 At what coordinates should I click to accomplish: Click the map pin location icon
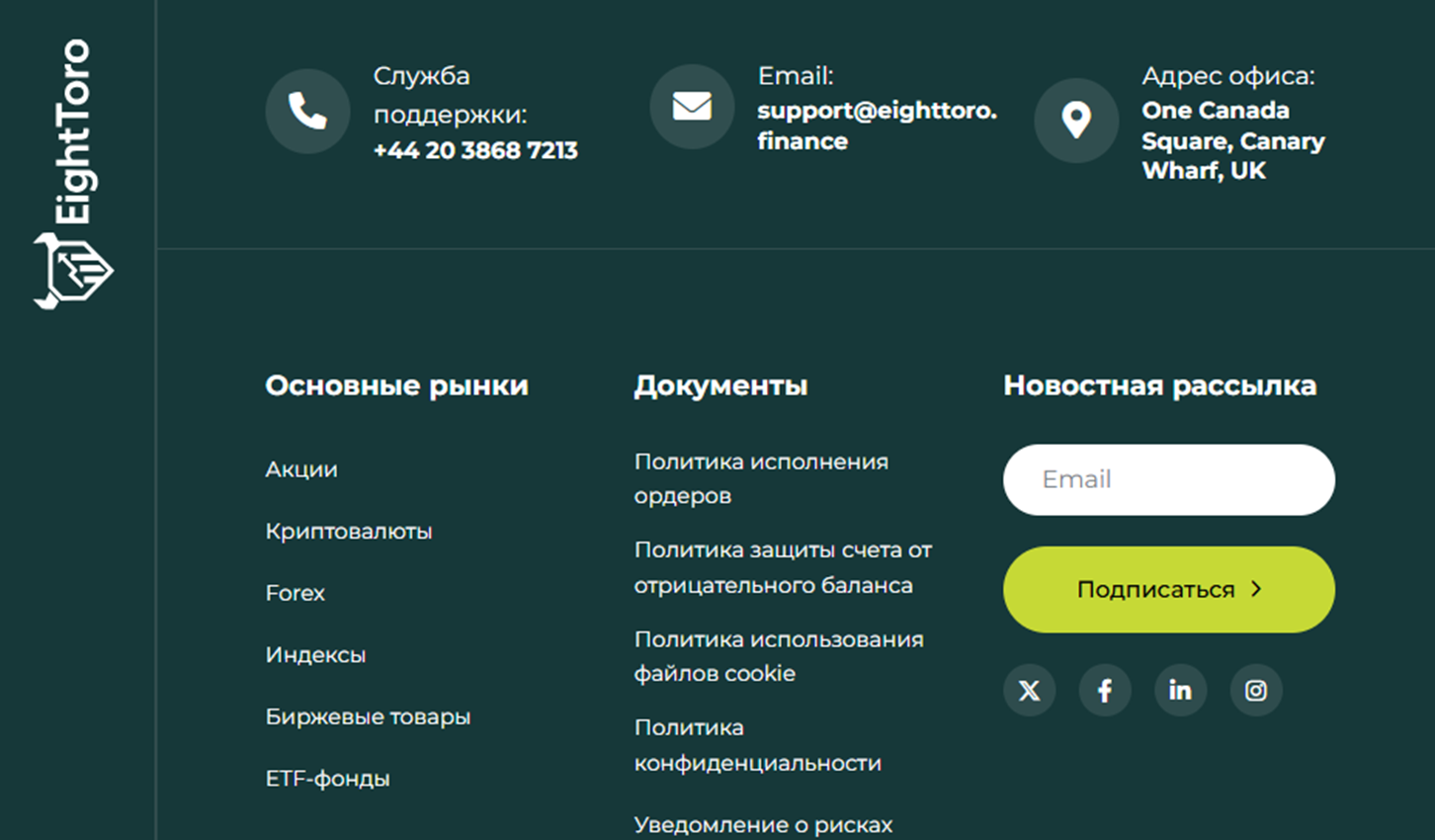(1076, 121)
